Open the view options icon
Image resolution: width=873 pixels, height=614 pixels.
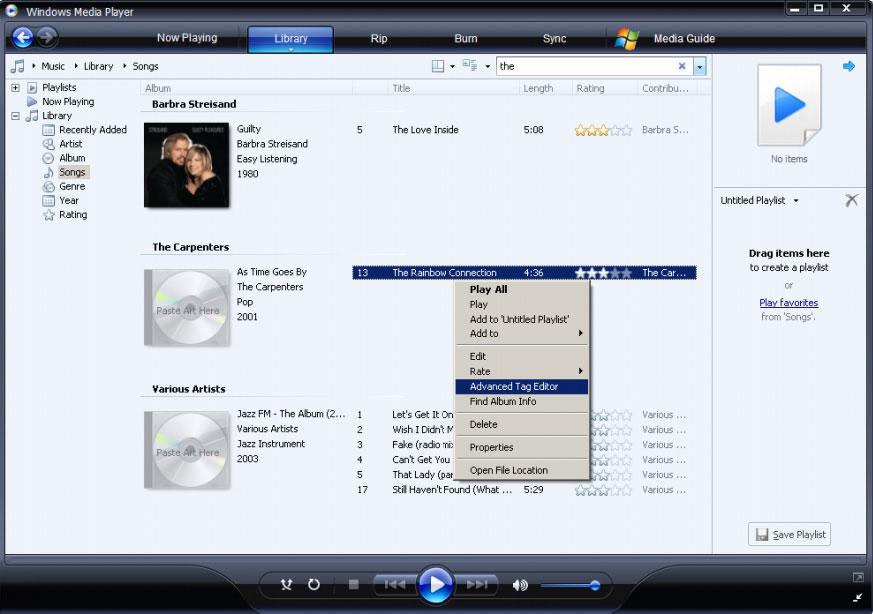470,66
